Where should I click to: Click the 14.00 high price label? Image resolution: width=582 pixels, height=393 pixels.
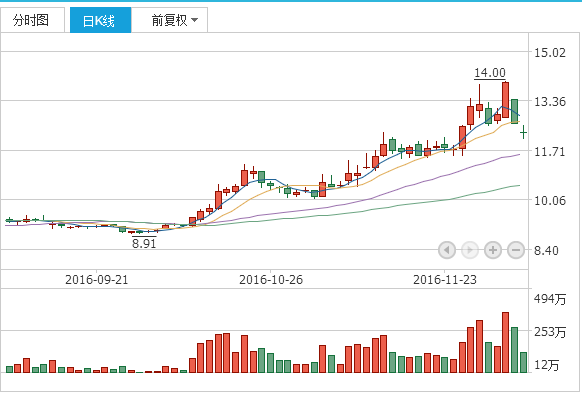tap(490, 73)
